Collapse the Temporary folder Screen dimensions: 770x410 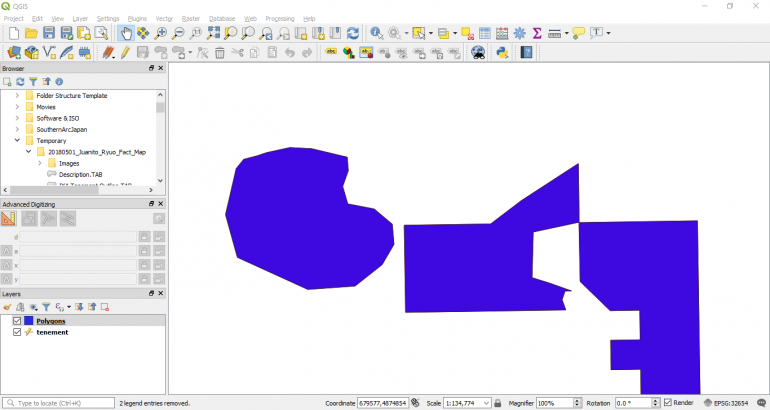[17, 140]
